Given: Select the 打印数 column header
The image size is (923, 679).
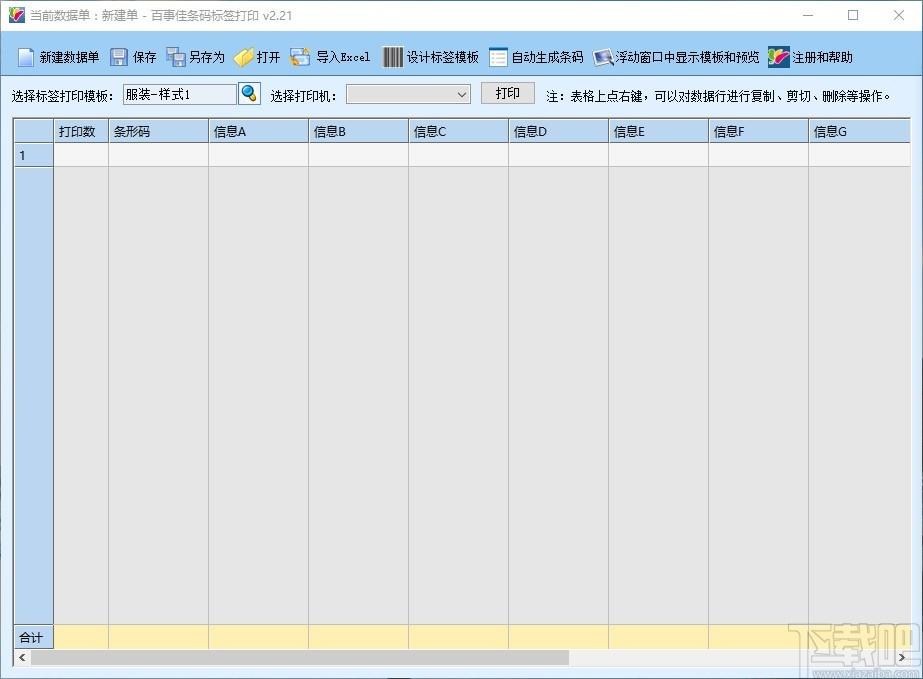Looking at the screenshot, I should 81,131.
